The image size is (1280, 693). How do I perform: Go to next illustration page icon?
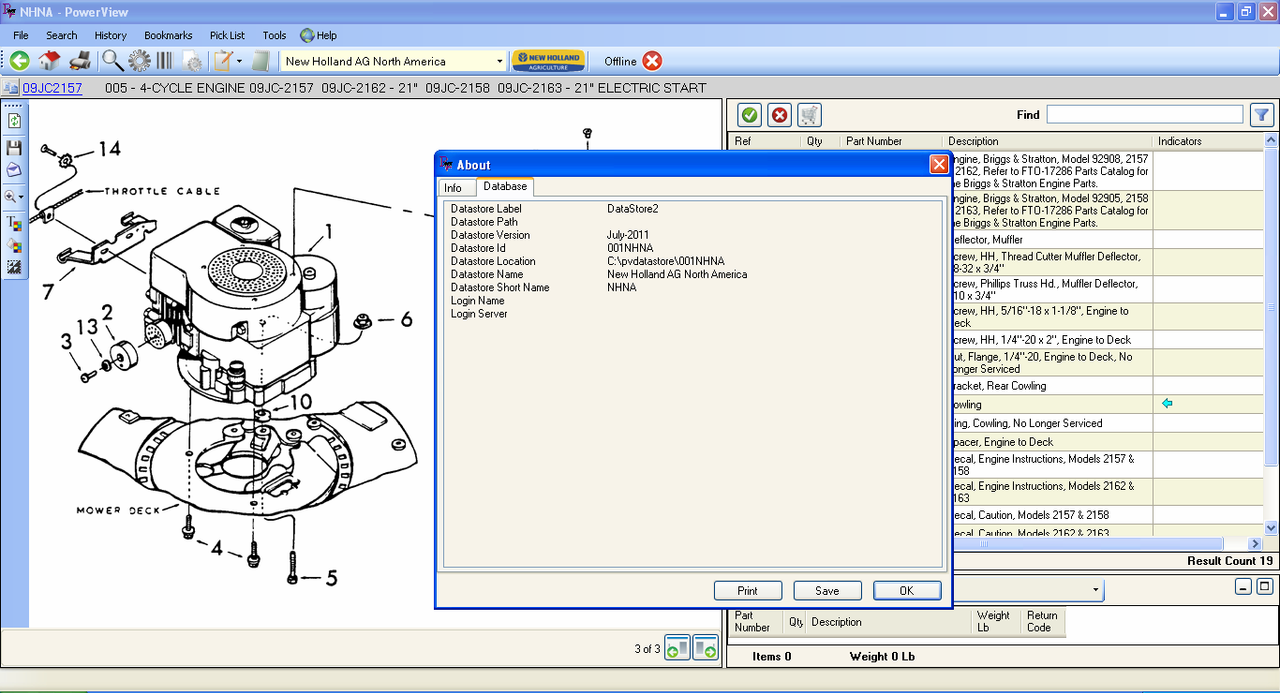pyautogui.click(x=706, y=648)
